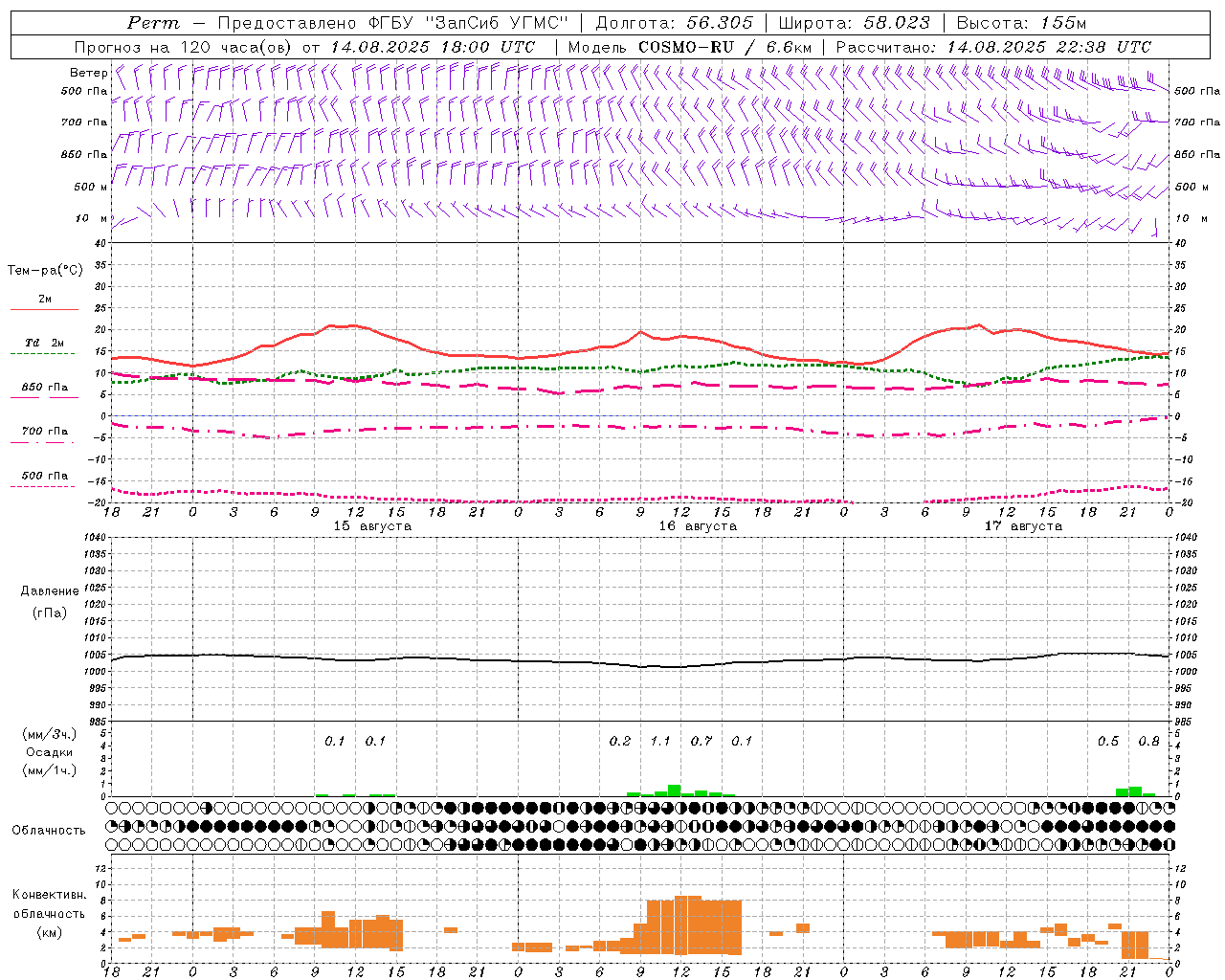
Task: Click the '16 августа' date label
Action: (698, 526)
